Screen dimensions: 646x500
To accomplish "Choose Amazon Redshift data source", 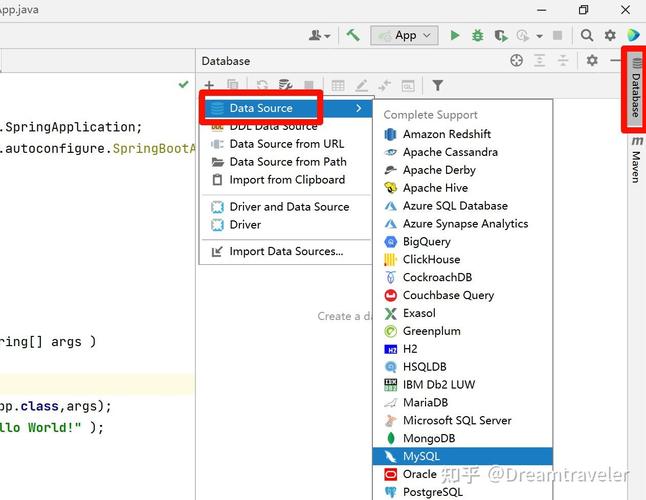I will 462,134.
